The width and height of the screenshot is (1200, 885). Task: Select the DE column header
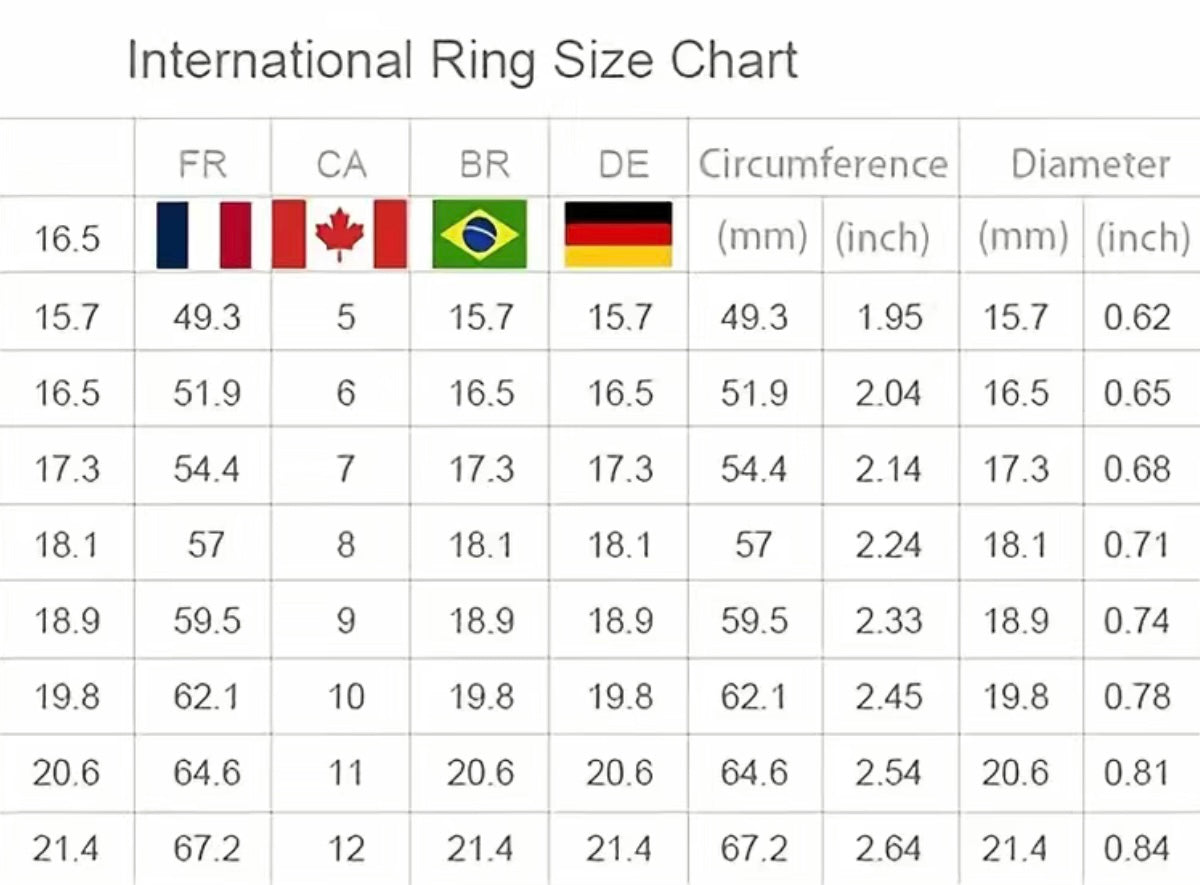tap(623, 165)
